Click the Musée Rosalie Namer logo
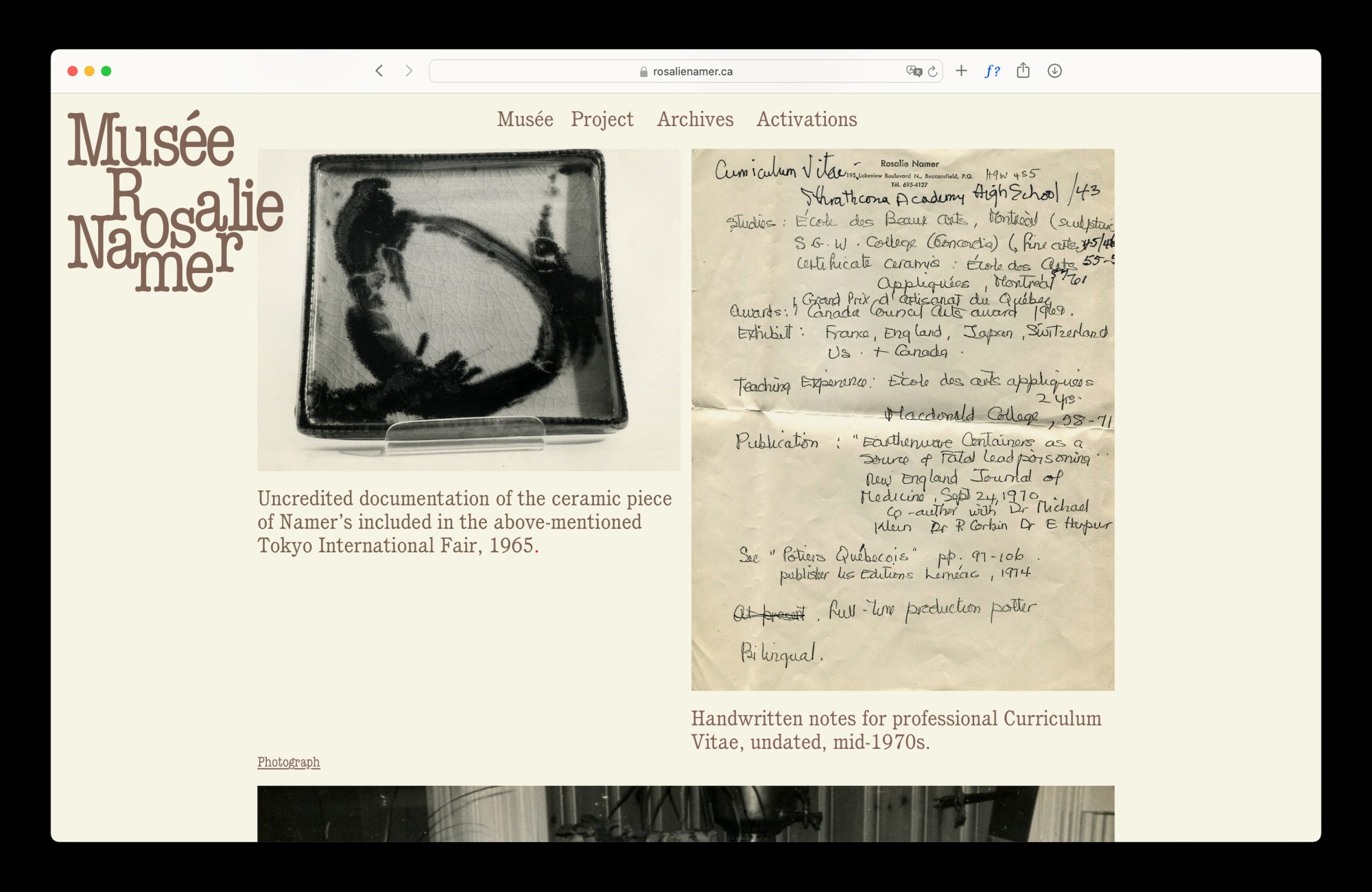The image size is (1372, 892). click(x=174, y=201)
